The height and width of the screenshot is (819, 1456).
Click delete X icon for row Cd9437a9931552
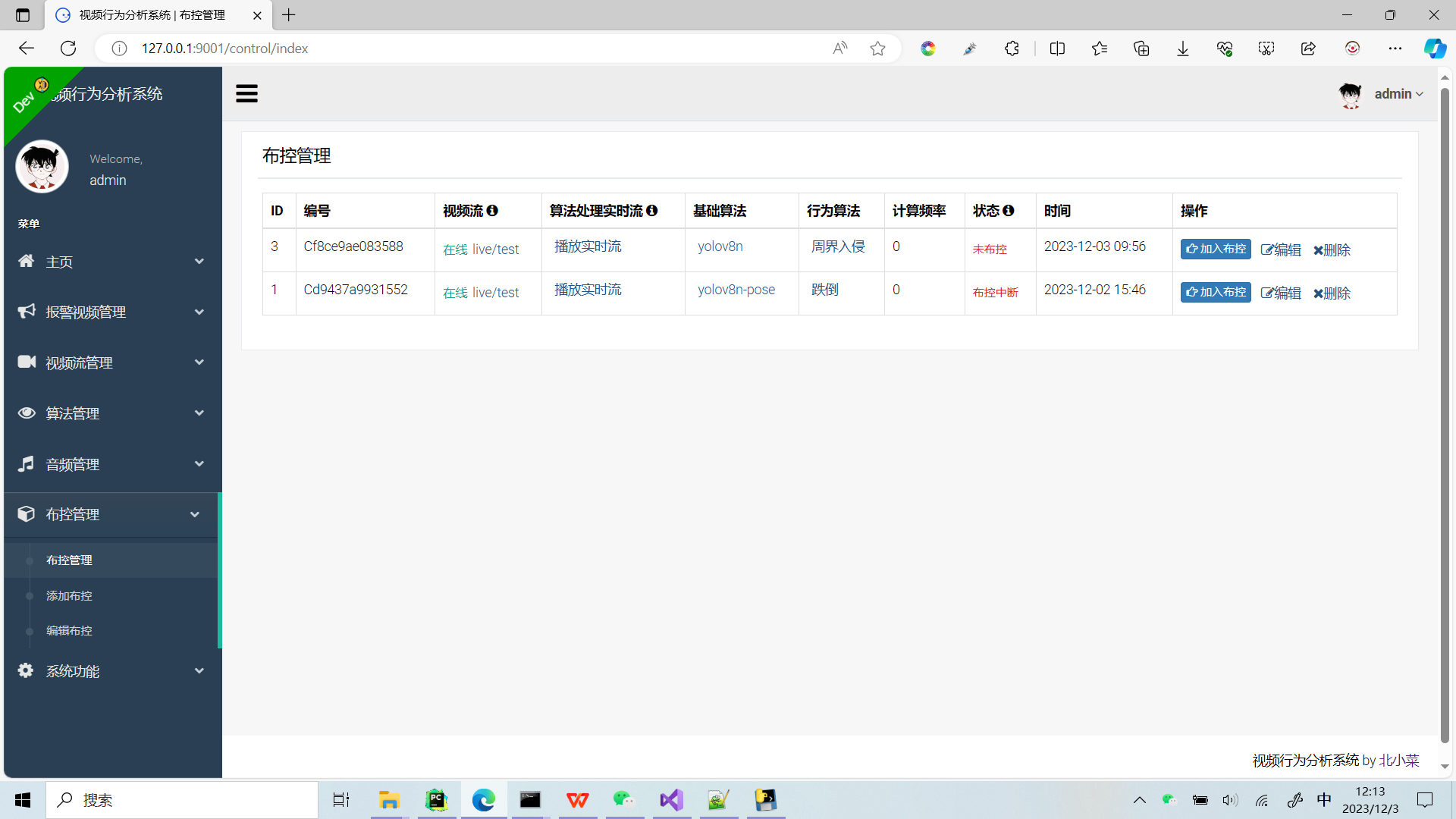[x=1318, y=293]
